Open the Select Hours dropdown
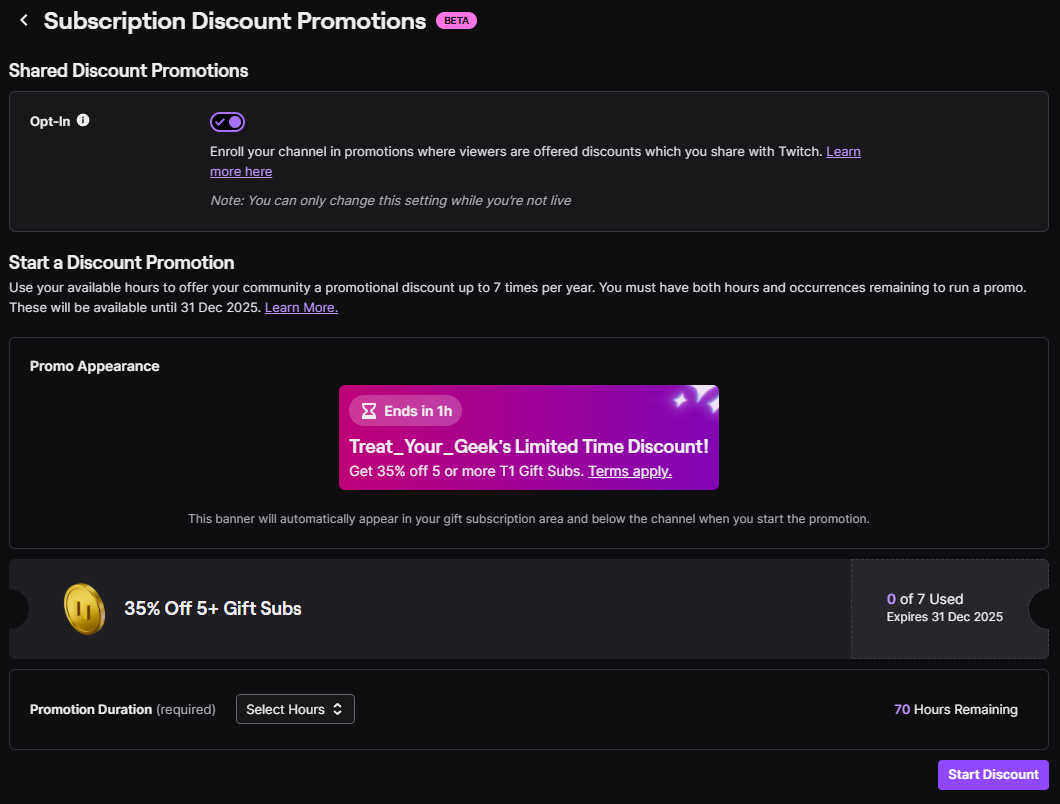 pos(295,708)
